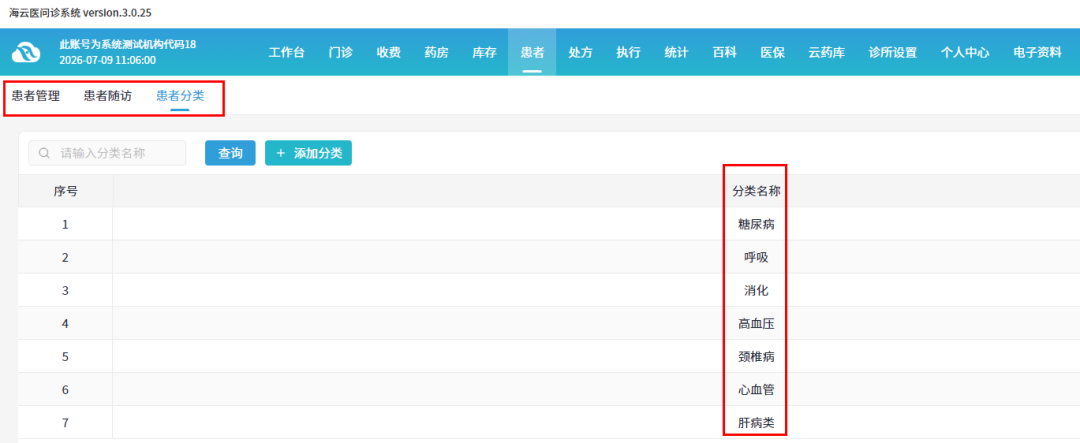Open the 工作台 menu
The height and width of the screenshot is (443, 1080).
[x=287, y=52]
